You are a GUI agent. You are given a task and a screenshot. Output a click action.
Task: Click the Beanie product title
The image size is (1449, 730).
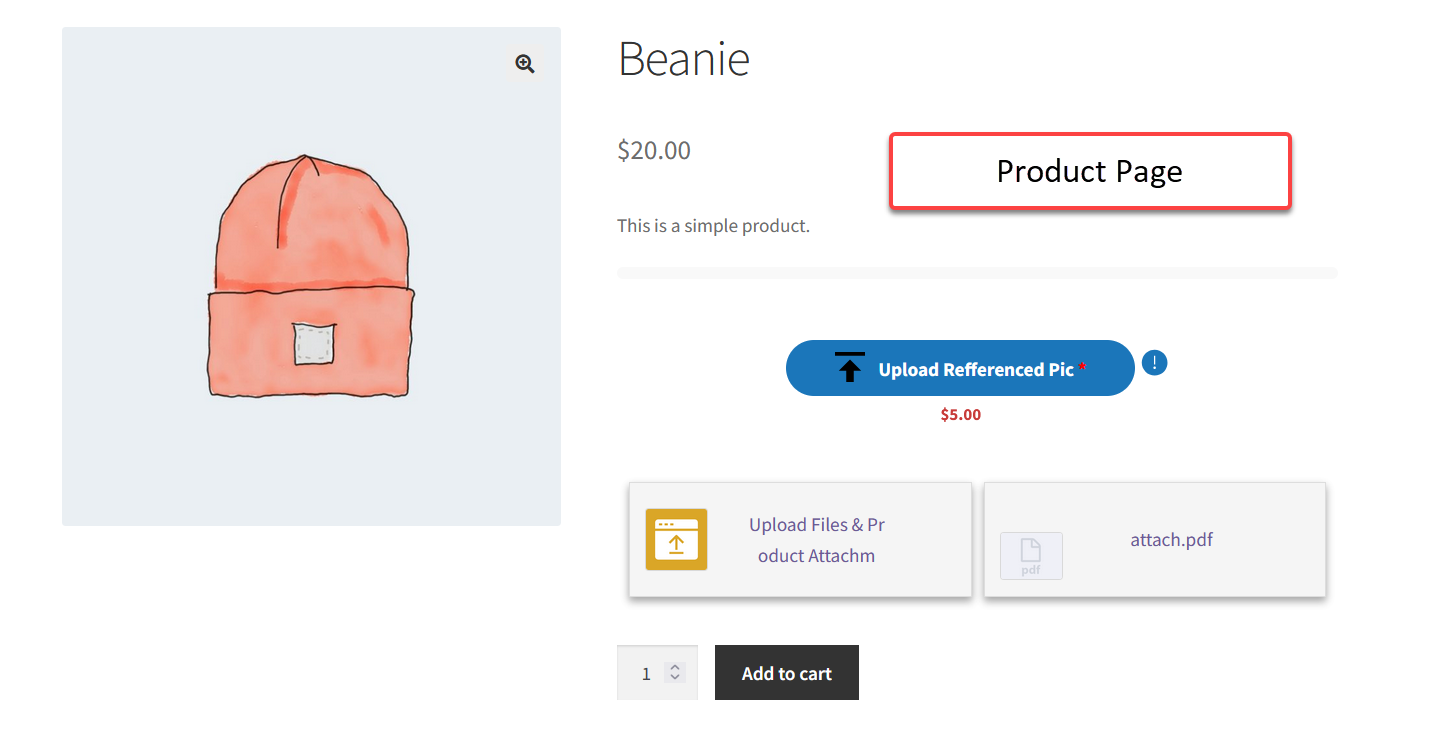pos(683,59)
